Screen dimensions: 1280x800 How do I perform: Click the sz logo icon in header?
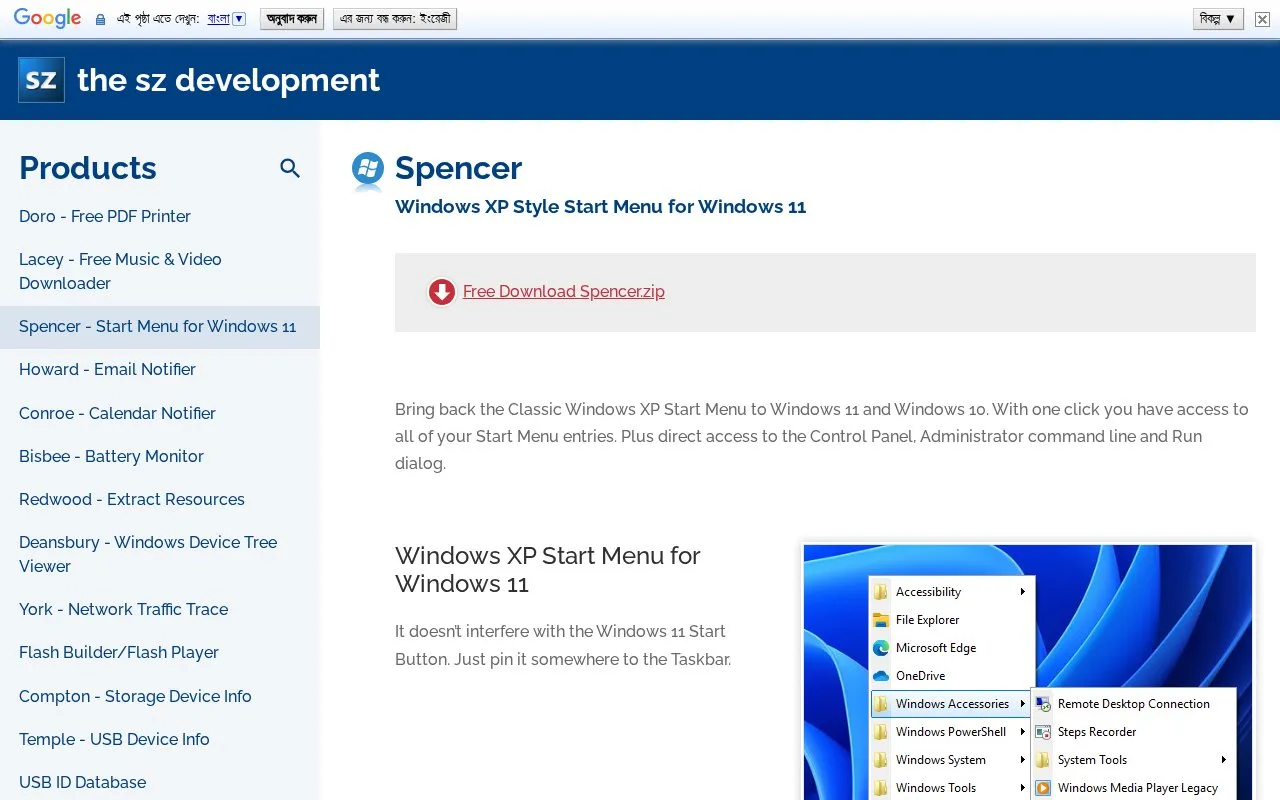(x=41, y=80)
